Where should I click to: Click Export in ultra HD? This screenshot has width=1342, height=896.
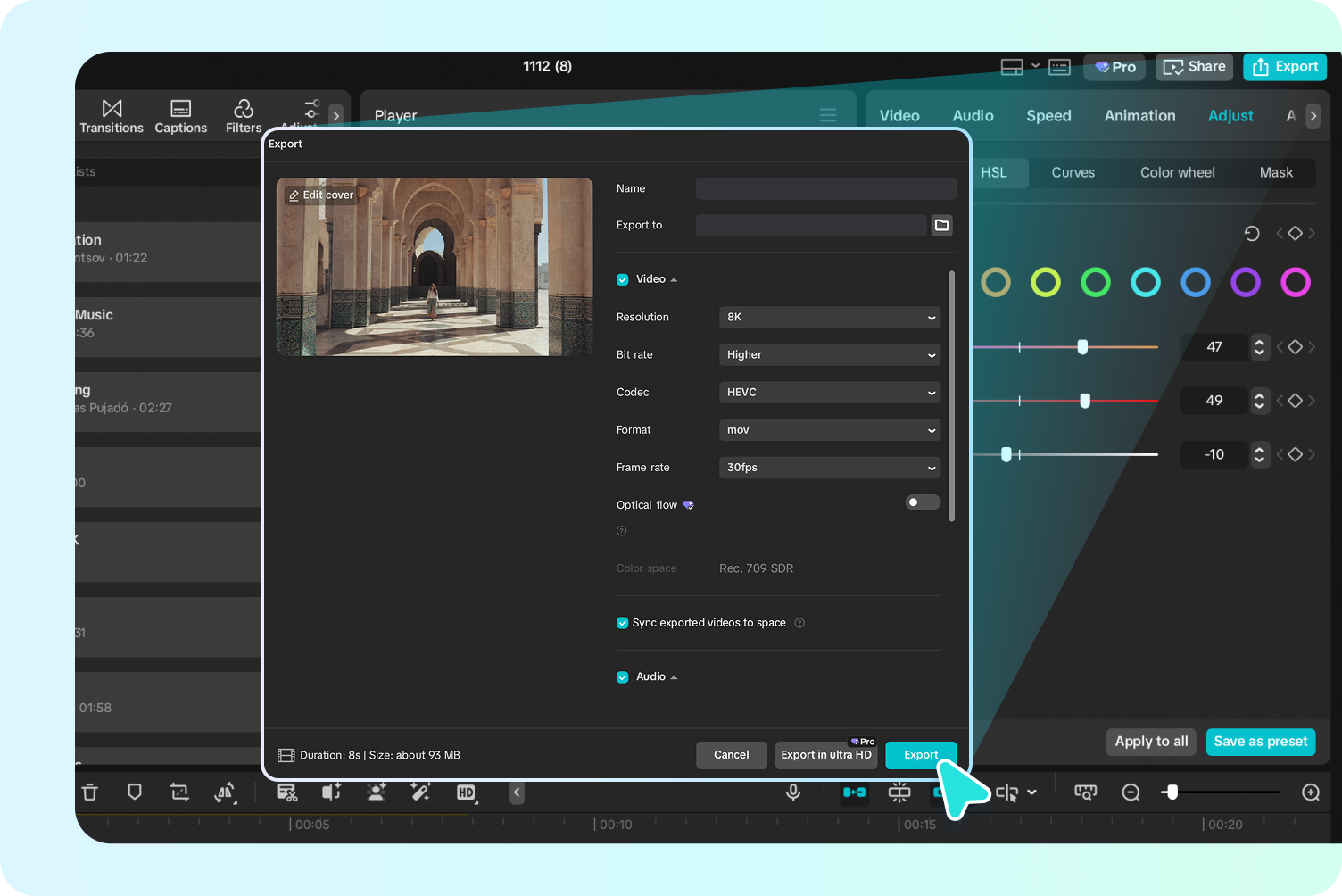point(825,755)
